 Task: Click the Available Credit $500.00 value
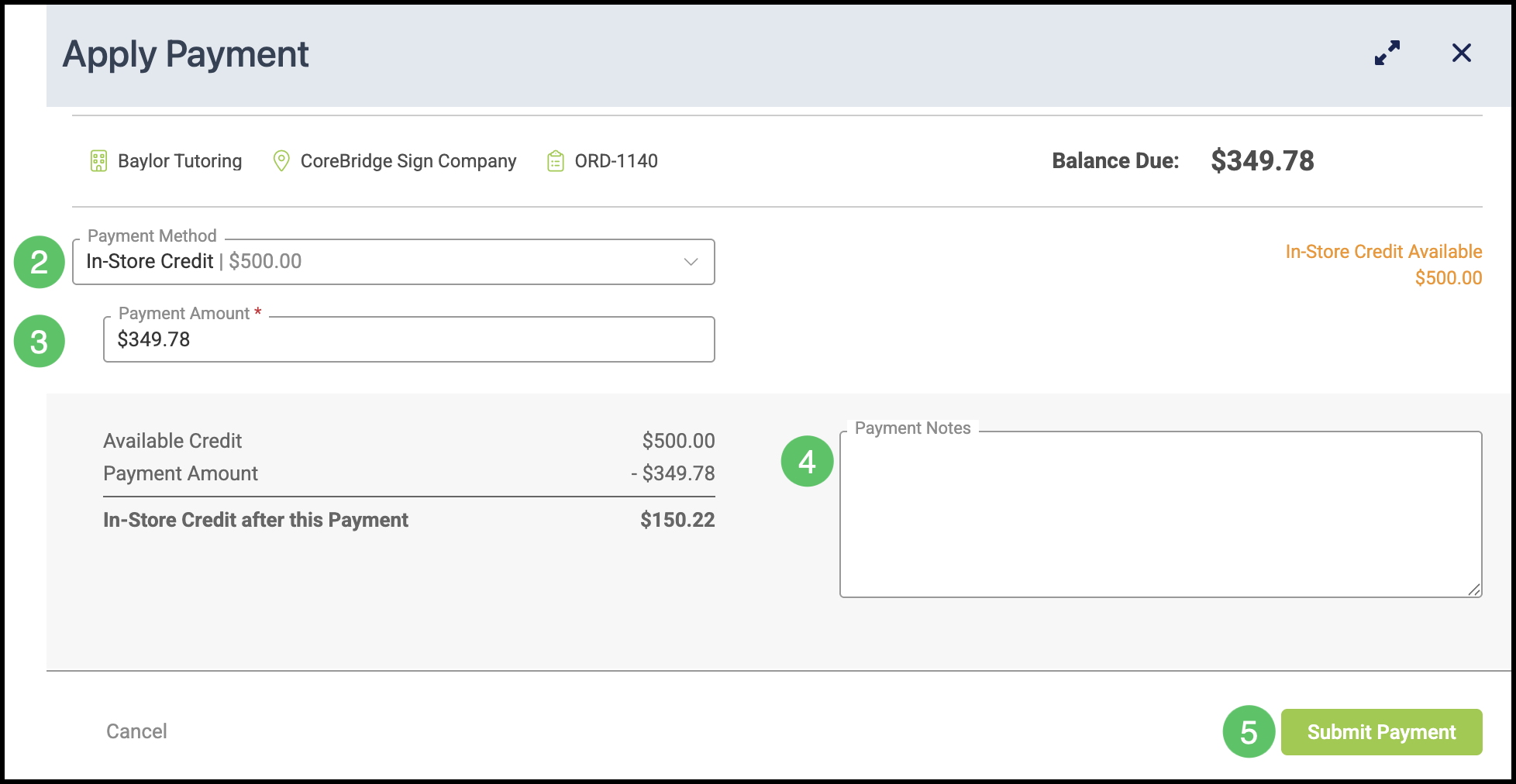pyautogui.click(x=679, y=441)
